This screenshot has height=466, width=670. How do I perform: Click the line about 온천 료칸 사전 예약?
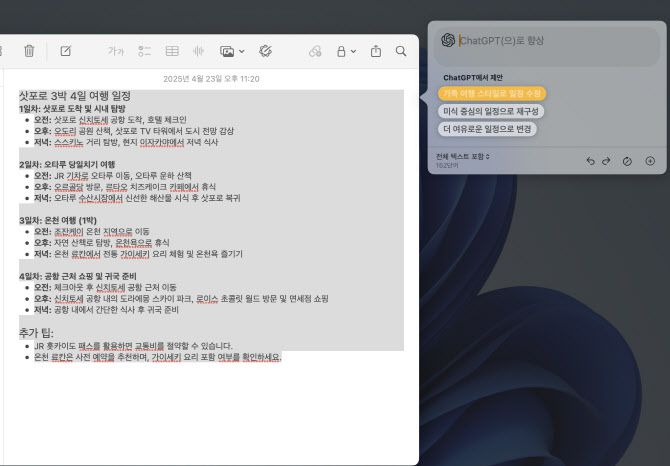point(158,357)
